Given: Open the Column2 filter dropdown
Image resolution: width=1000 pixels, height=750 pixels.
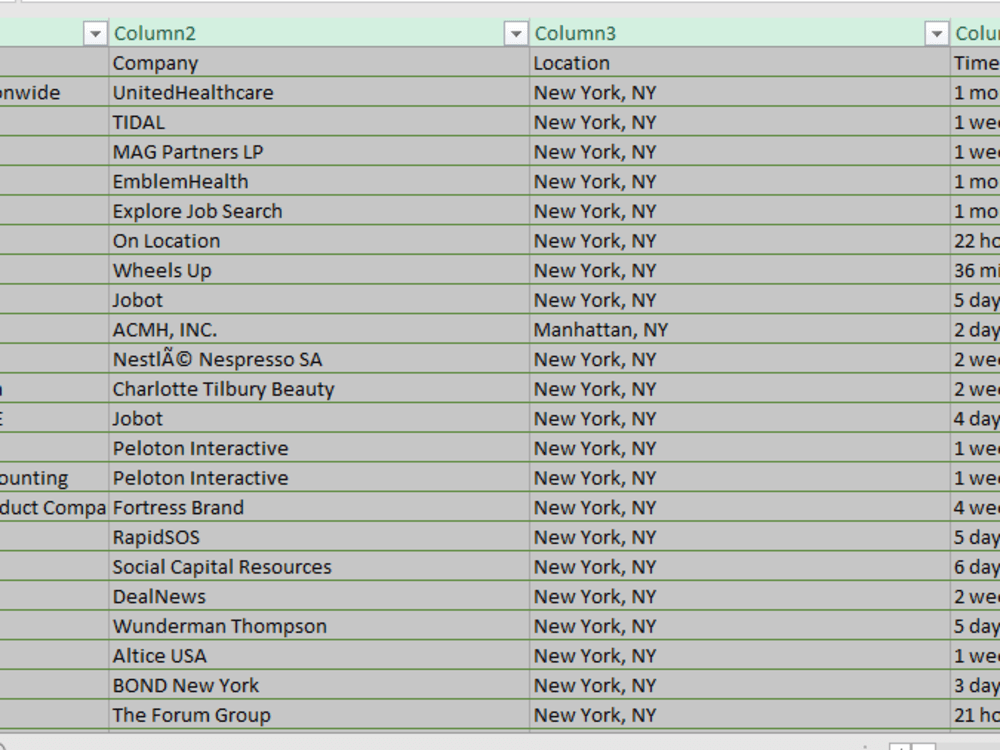Looking at the screenshot, I should [515, 33].
